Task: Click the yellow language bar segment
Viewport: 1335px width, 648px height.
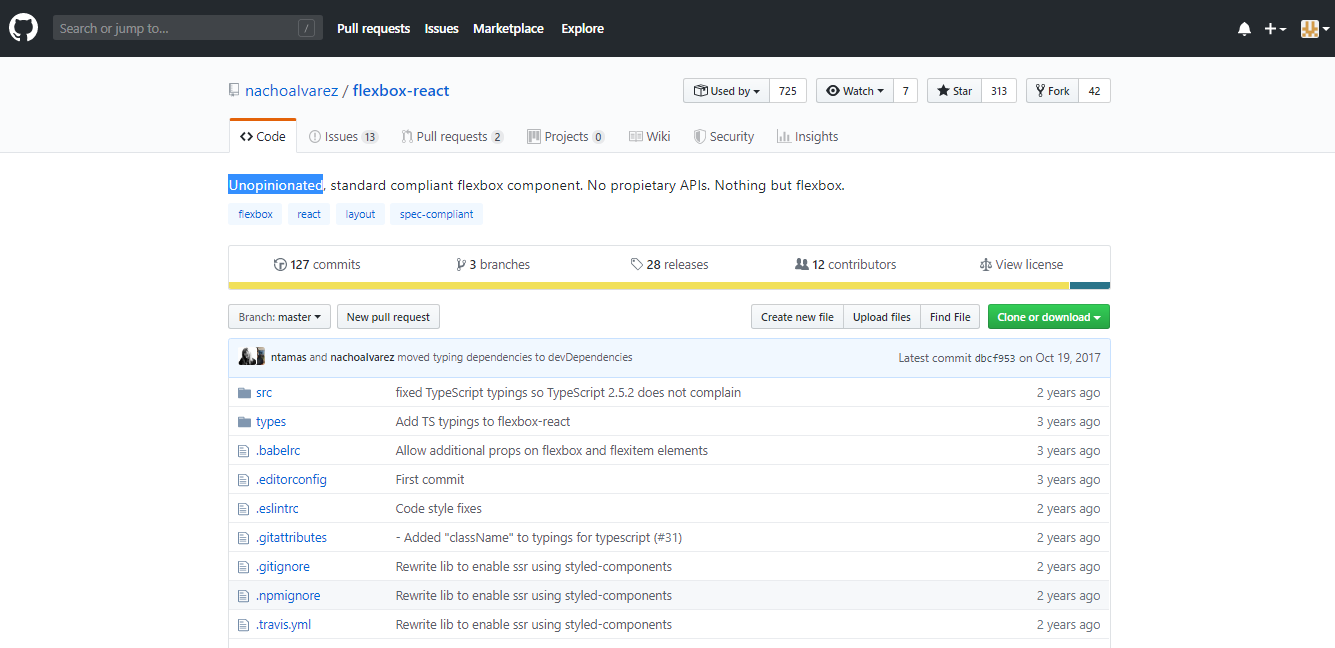Action: point(649,286)
